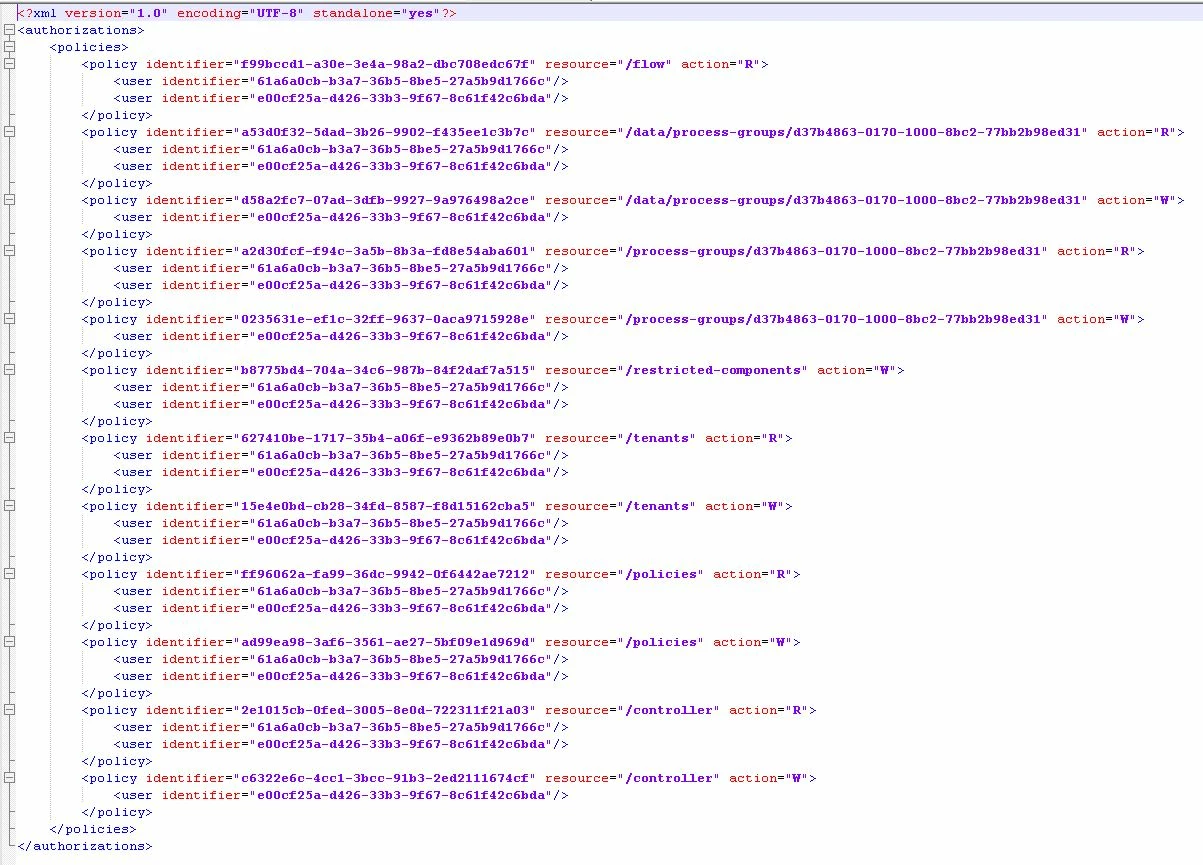Click policy identifier 15e4e0bd-cb28-34fd-8587-f8d15162cba5
1203x865 pixels.
(385, 506)
